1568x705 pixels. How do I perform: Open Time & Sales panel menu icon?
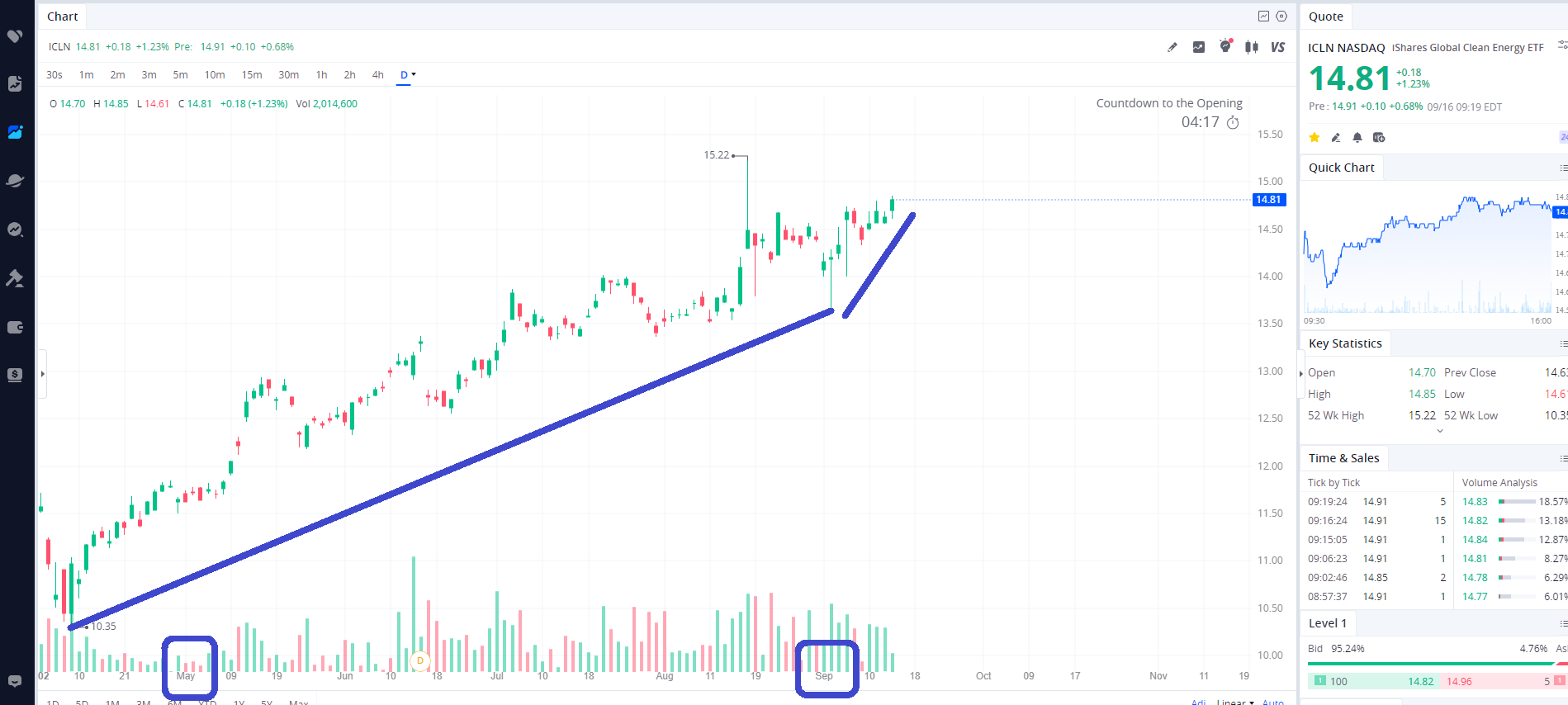[x=1563, y=458]
